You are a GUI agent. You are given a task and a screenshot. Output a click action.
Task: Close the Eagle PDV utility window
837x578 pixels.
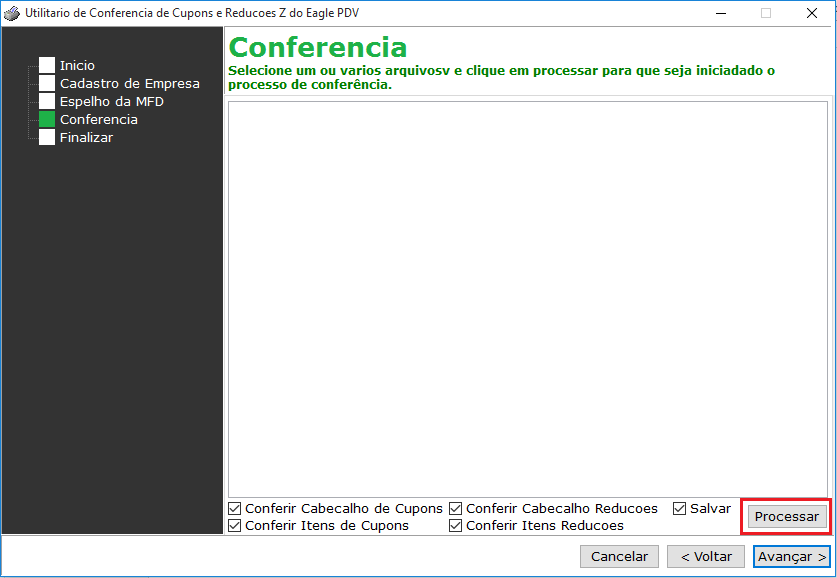click(x=811, y=13)
